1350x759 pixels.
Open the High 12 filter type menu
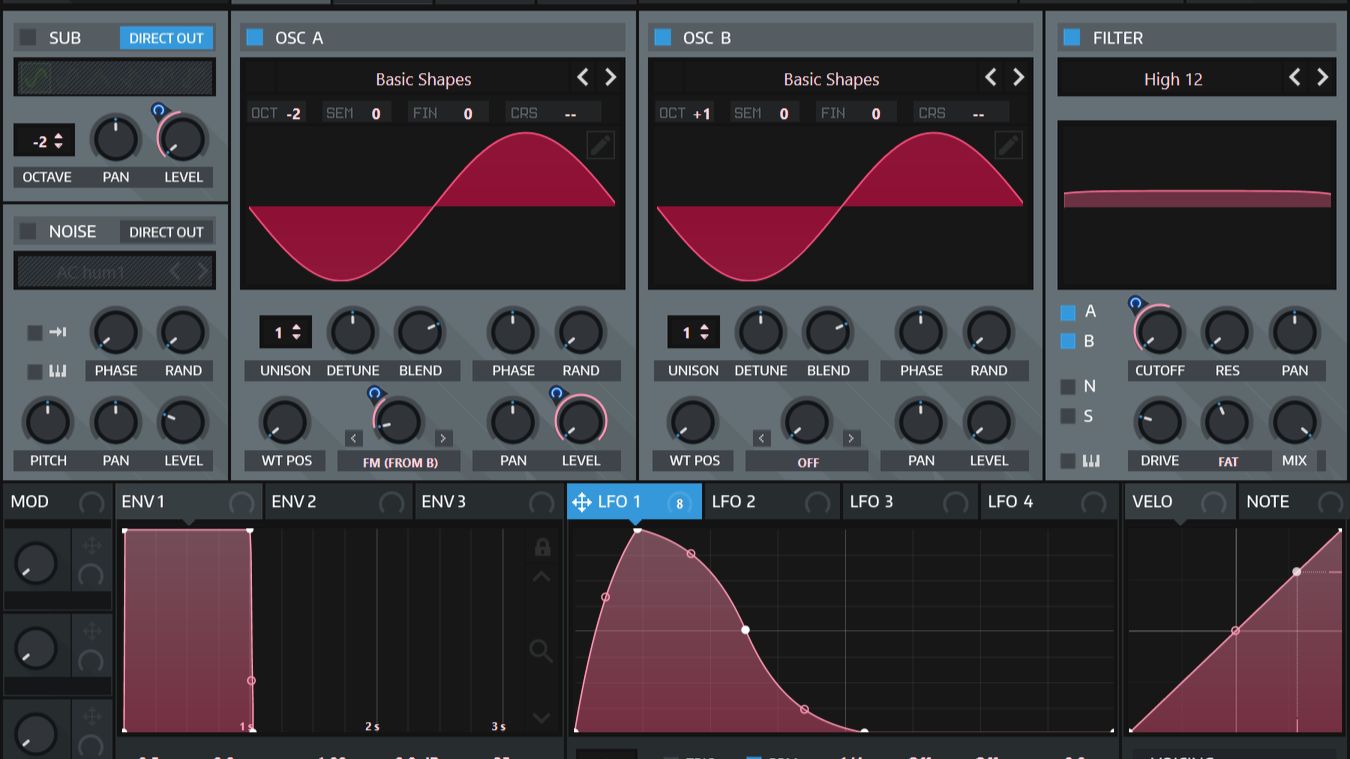(x=1173, y=79)
